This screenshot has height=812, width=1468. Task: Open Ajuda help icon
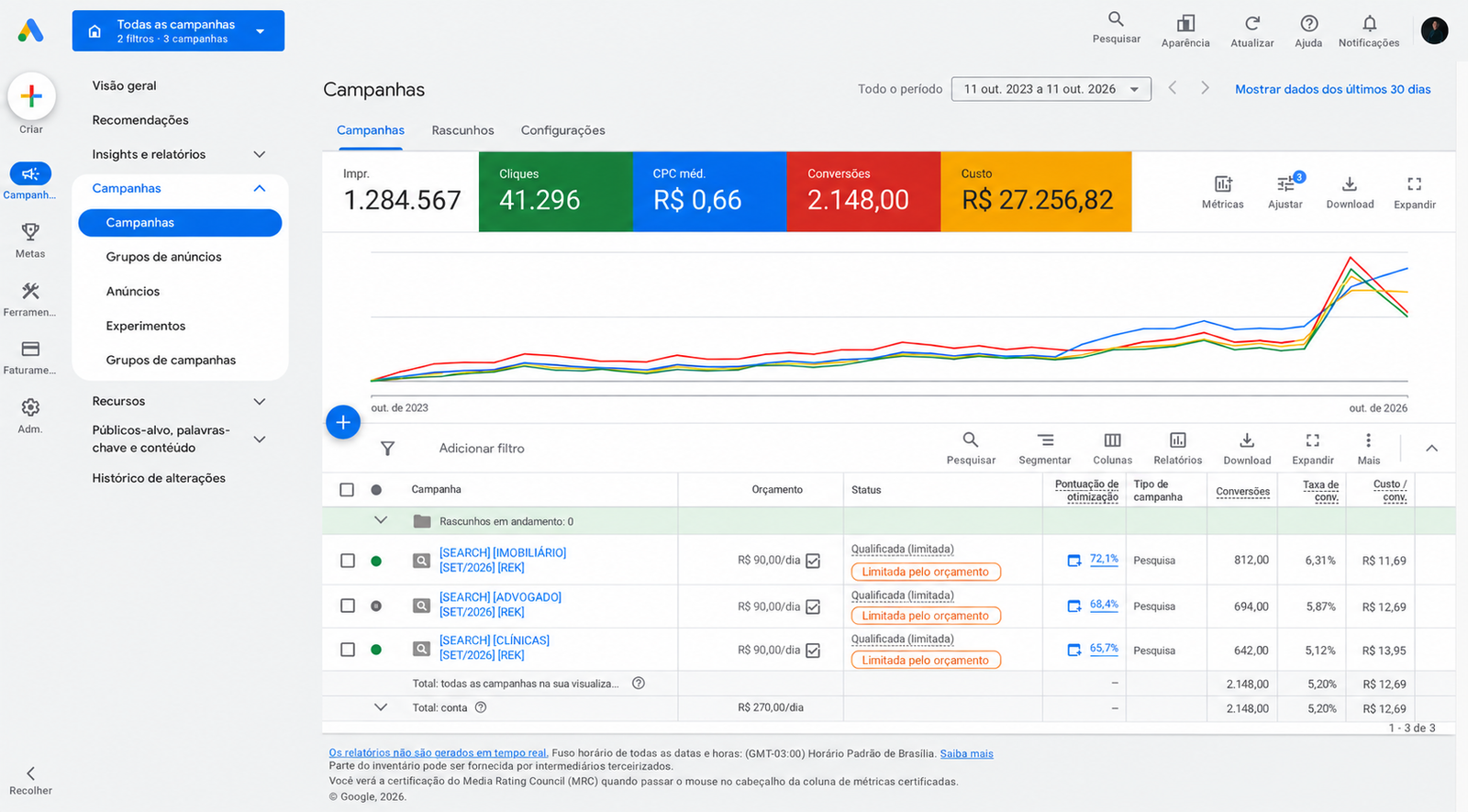pyautogui.click(x=1309, y=23)
